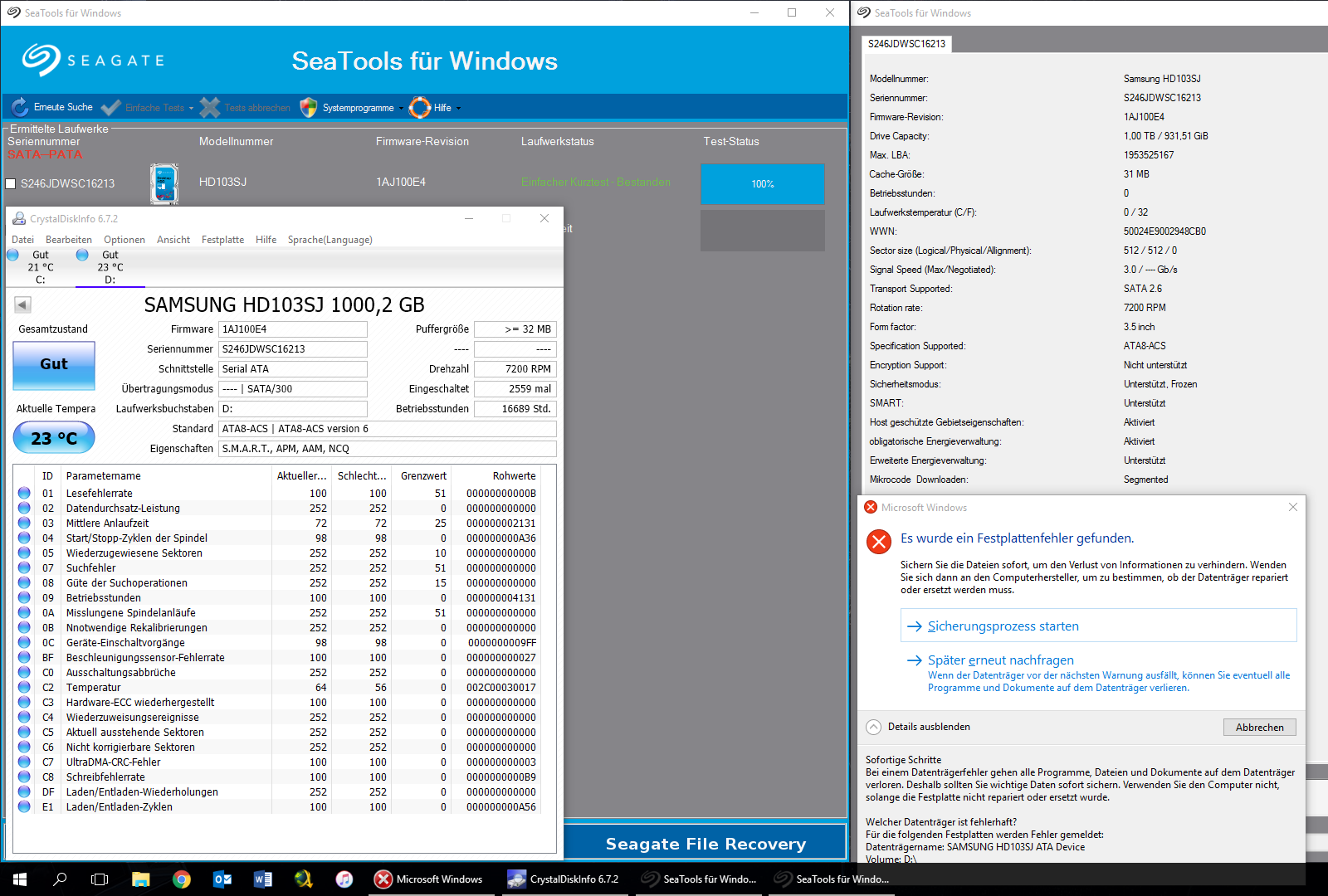1328x896 pixels.
Task: Click the Abbrechen button
Action: [x=1259, y=728]
